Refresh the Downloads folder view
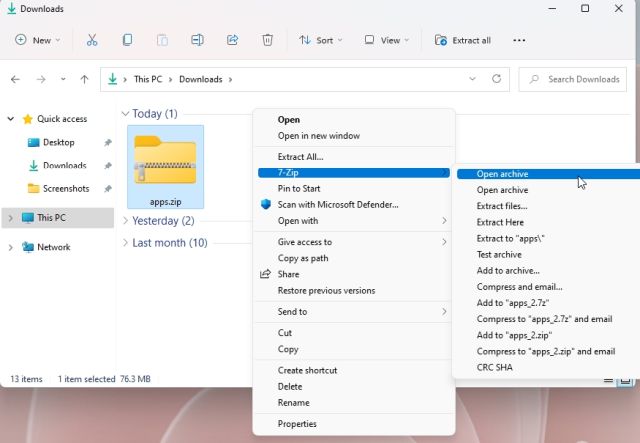Screen dimensions: 640x443 click(496, 78)
